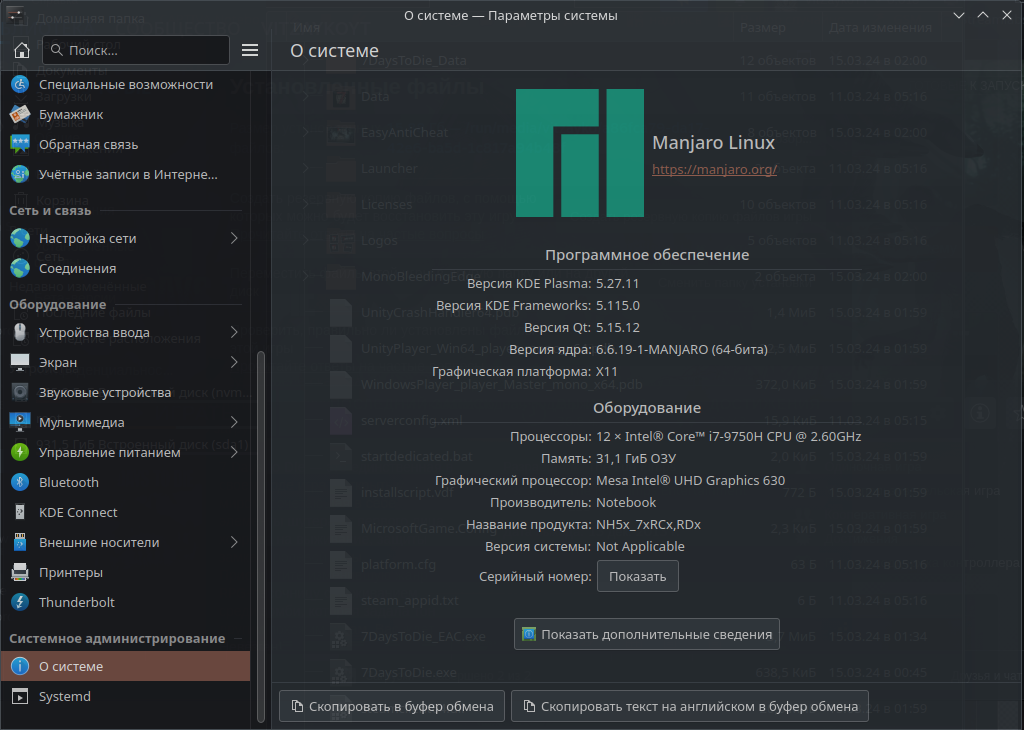Image resolution: width=1024 pixels, height=730 pixels.
Task: Click the О системе info icon
Action: (20, 667)
